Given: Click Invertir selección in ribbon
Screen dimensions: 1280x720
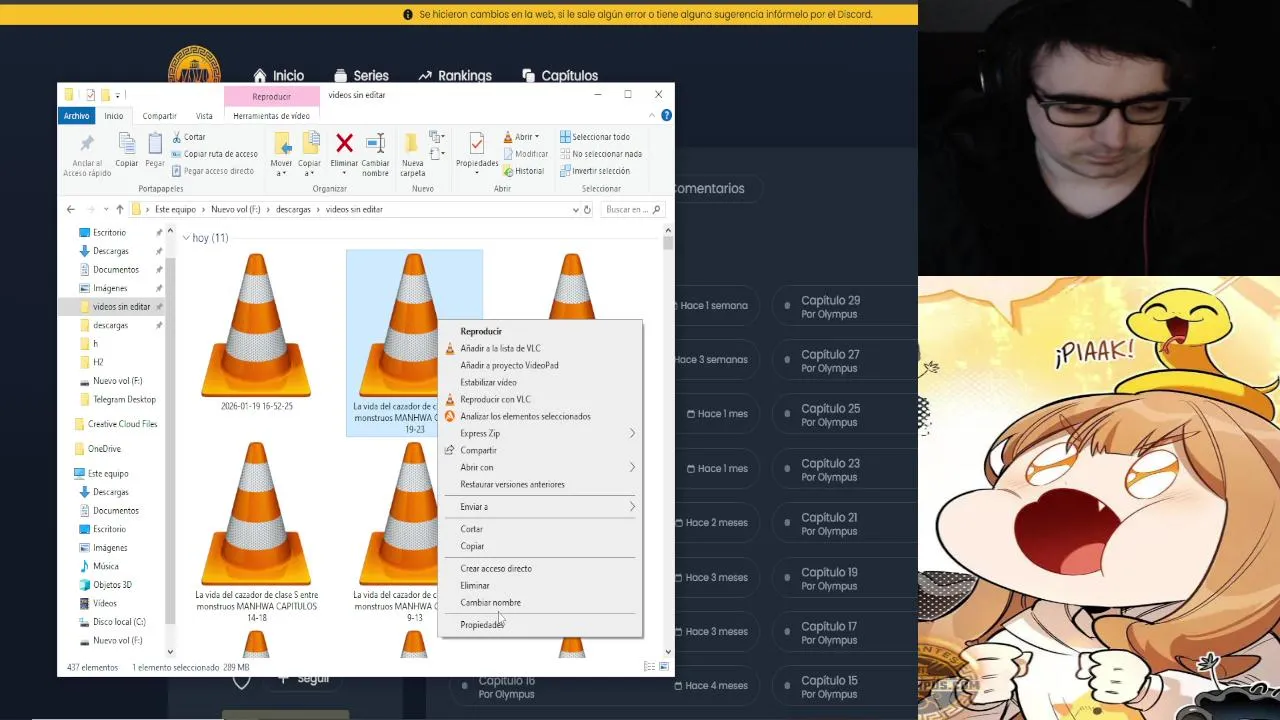Looking at the screenshot, I should (x=594, y=171).
